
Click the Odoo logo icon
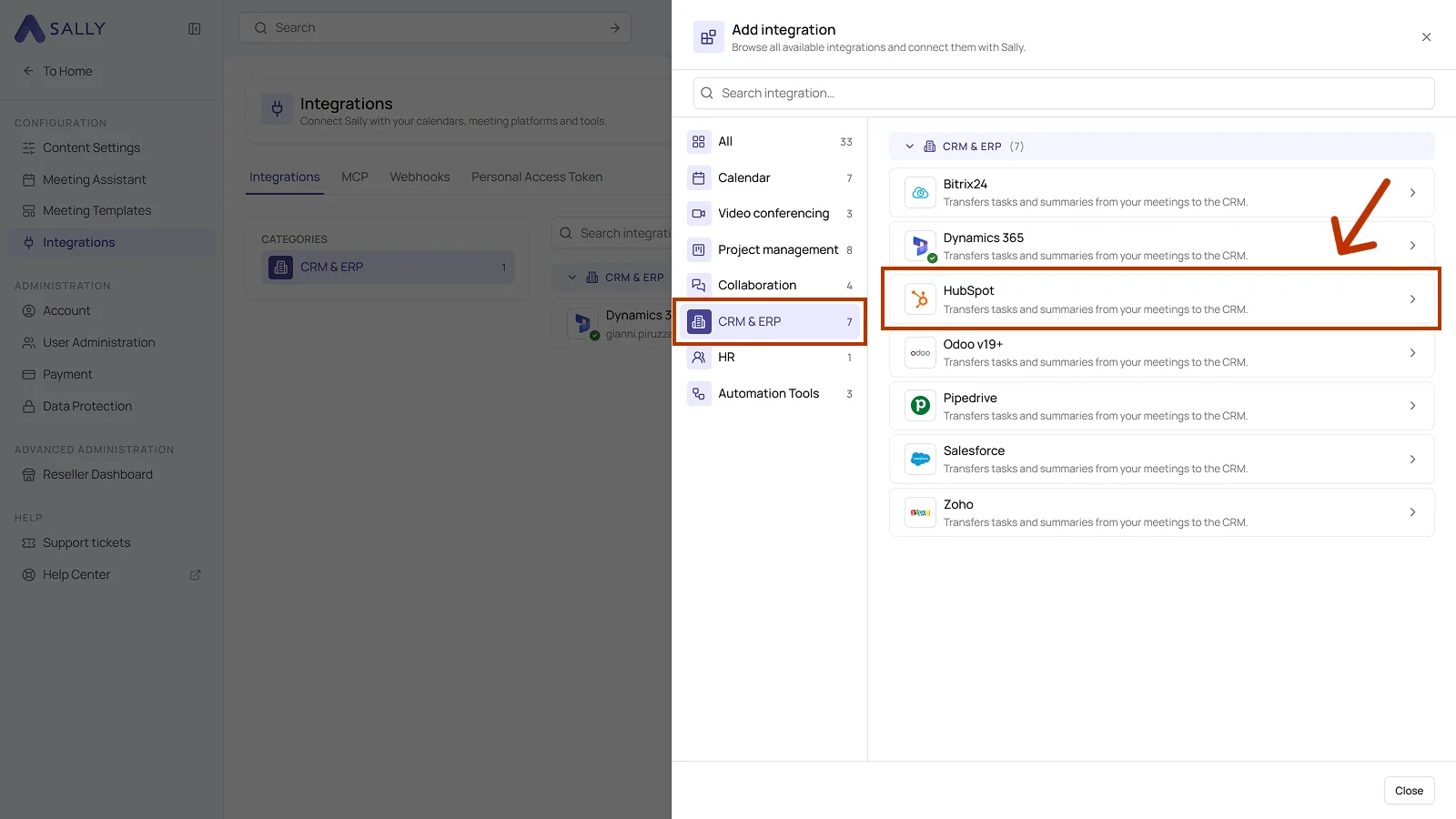click(x=920, y=353)
